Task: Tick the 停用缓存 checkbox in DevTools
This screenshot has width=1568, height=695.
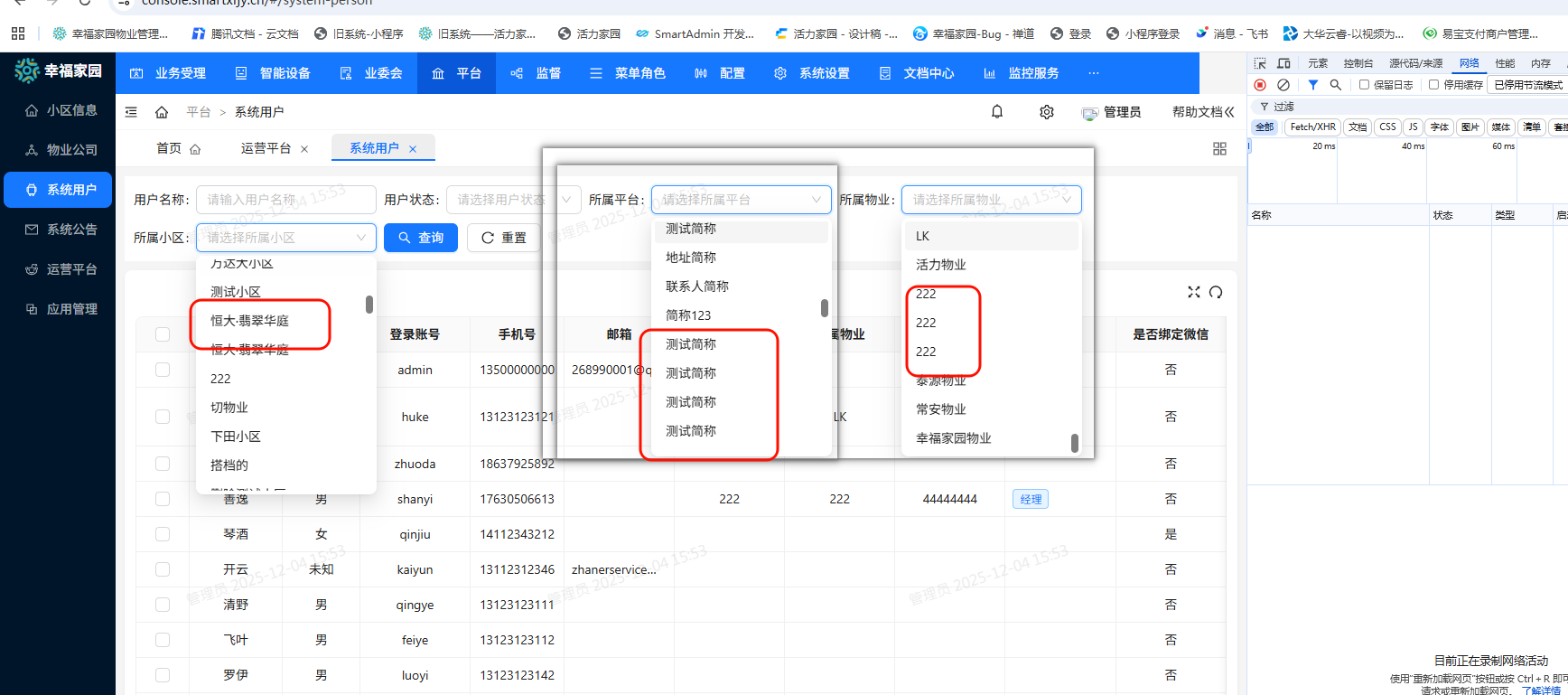Action: click(x=1433, y=85)
